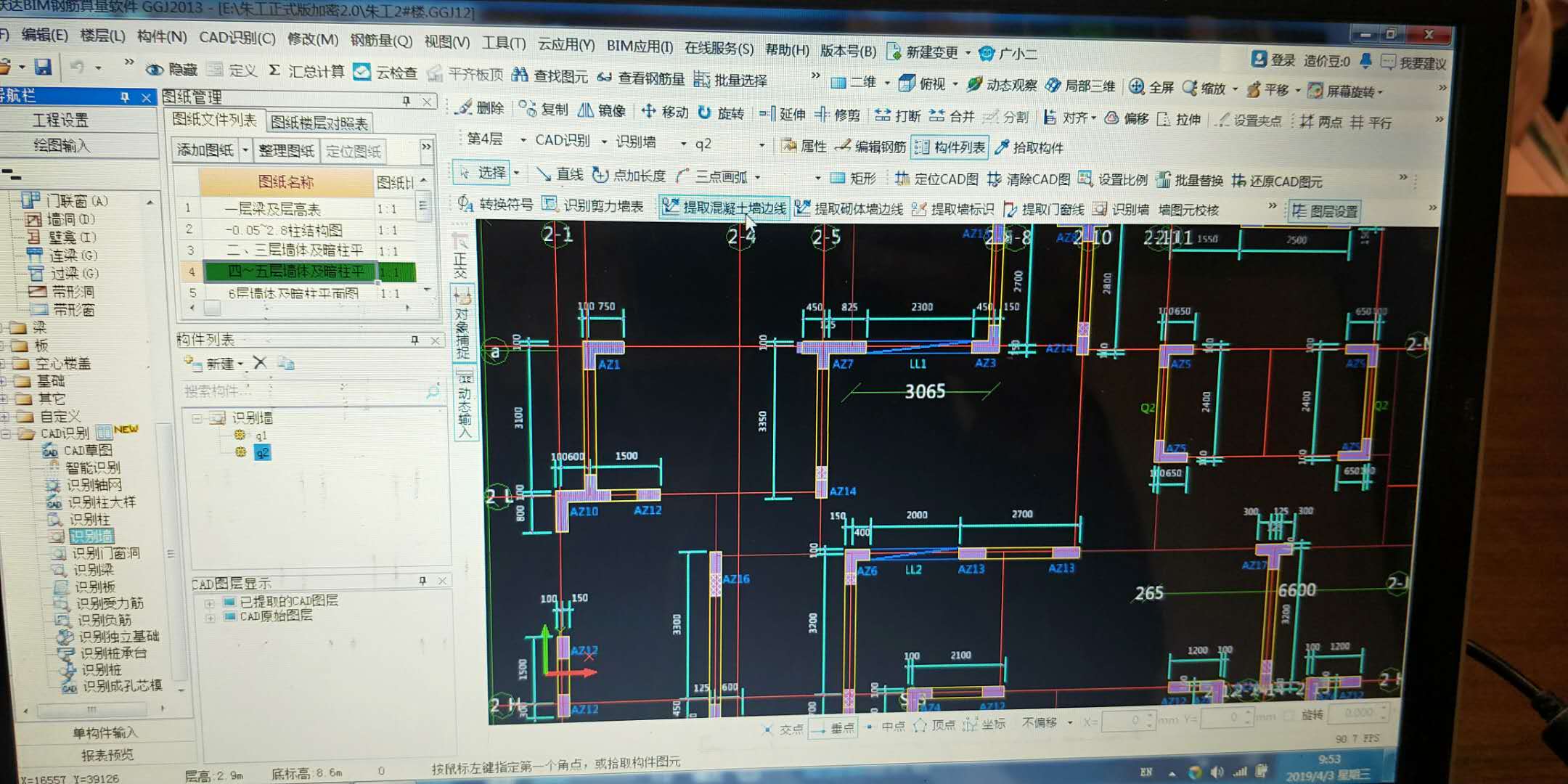
Task: Toggle 对象捕捉 (object snap)
Action: click(462, 323)
